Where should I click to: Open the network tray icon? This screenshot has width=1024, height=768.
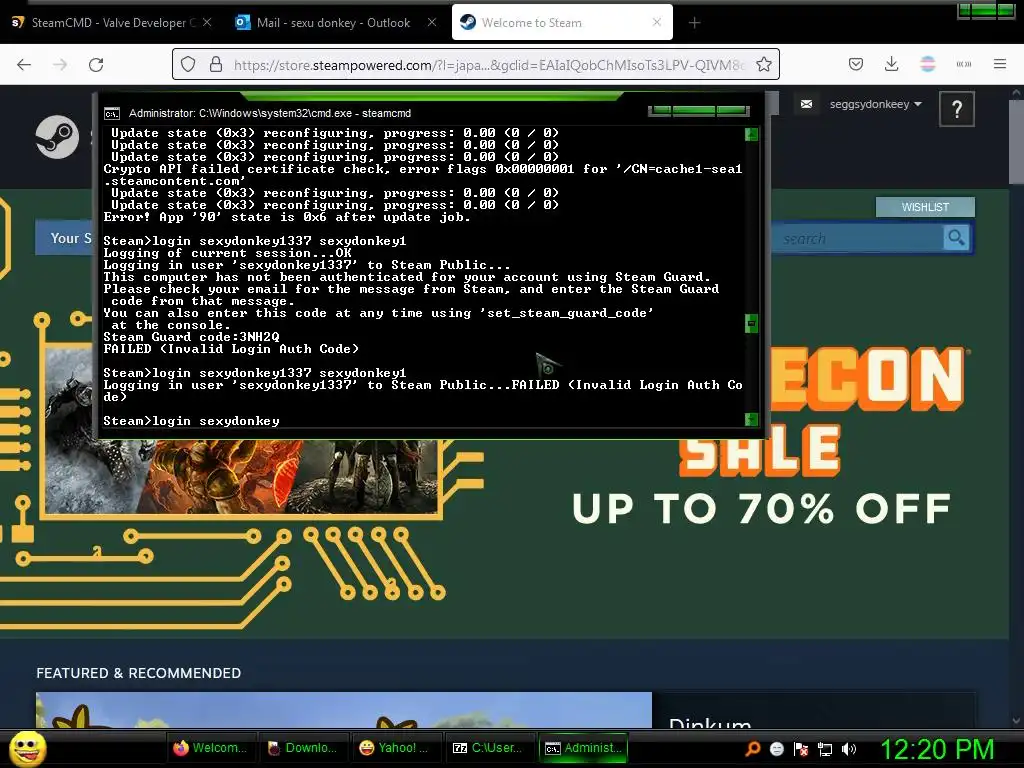(x=825, y=749)
